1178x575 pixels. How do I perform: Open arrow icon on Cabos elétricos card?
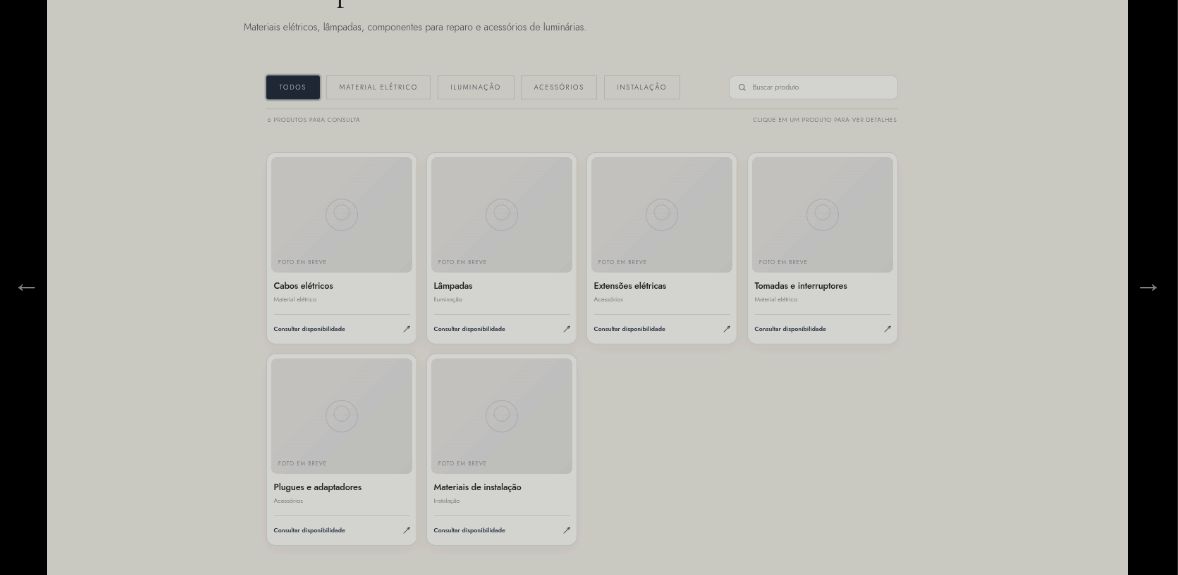(406, 328)
